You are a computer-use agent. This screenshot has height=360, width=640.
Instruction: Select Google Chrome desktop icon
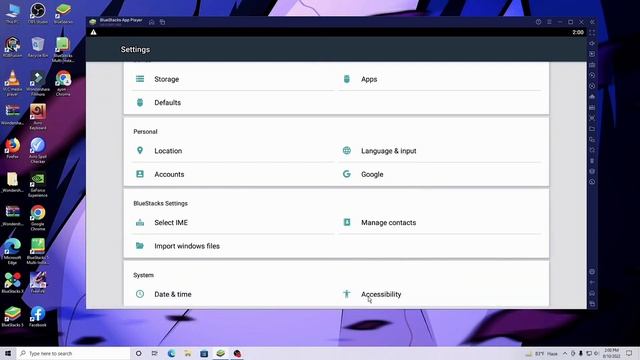(x=38, y=218)
